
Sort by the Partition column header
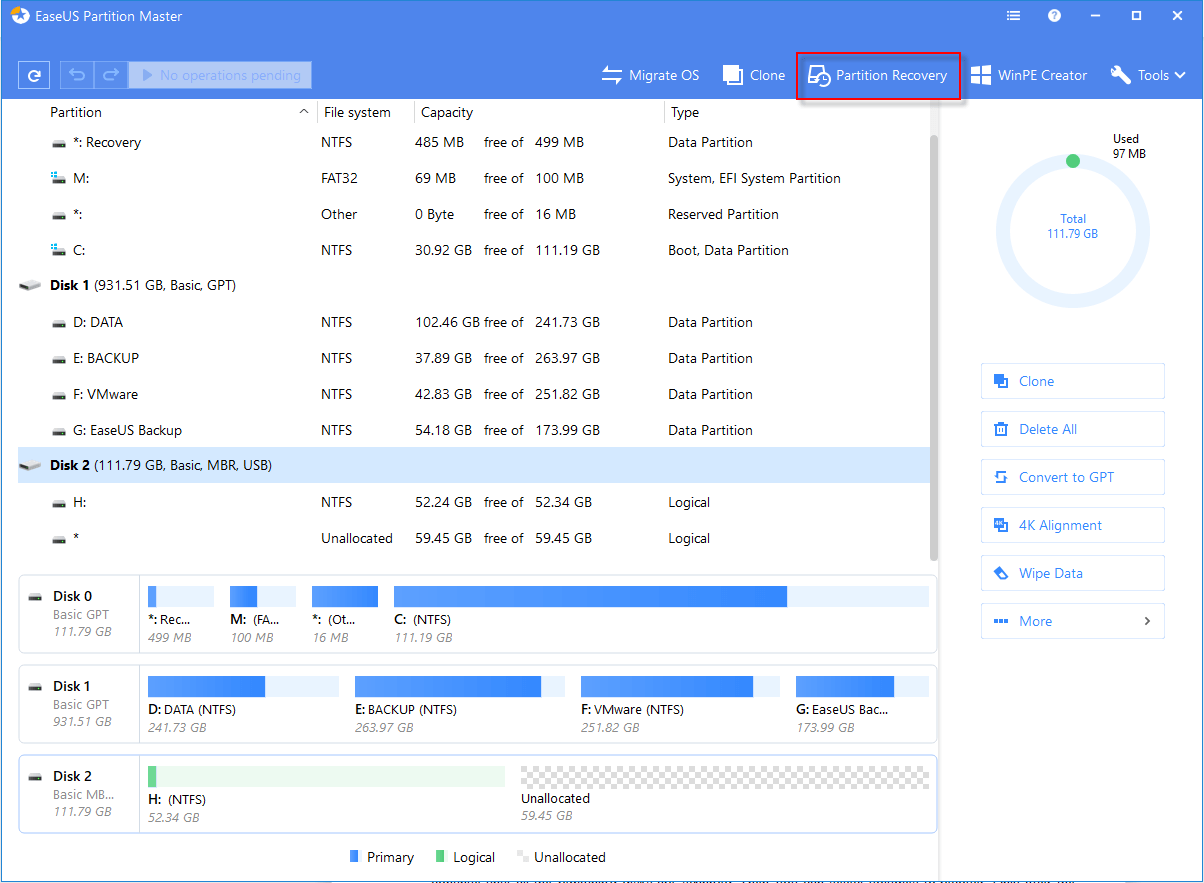(x=76, y=113)
